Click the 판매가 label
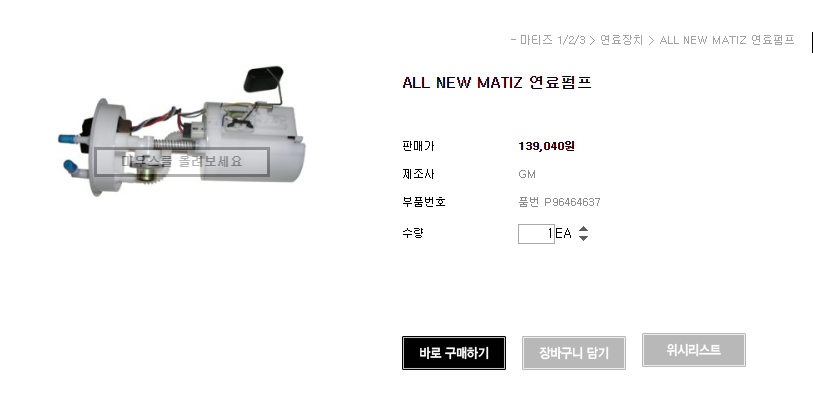The width and height of the screenshot is (813, 402). 418,146
